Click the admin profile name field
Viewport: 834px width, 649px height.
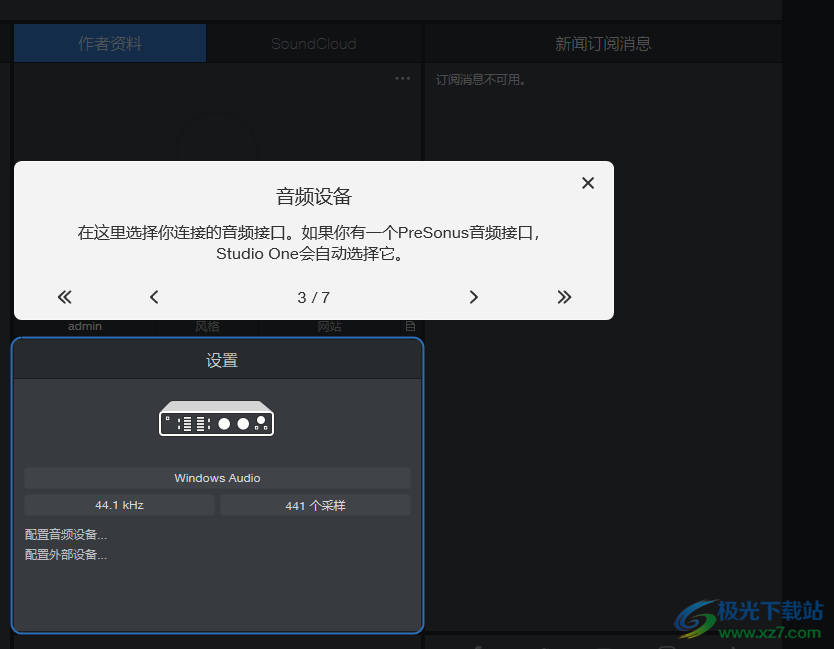[x=85, y=325]
